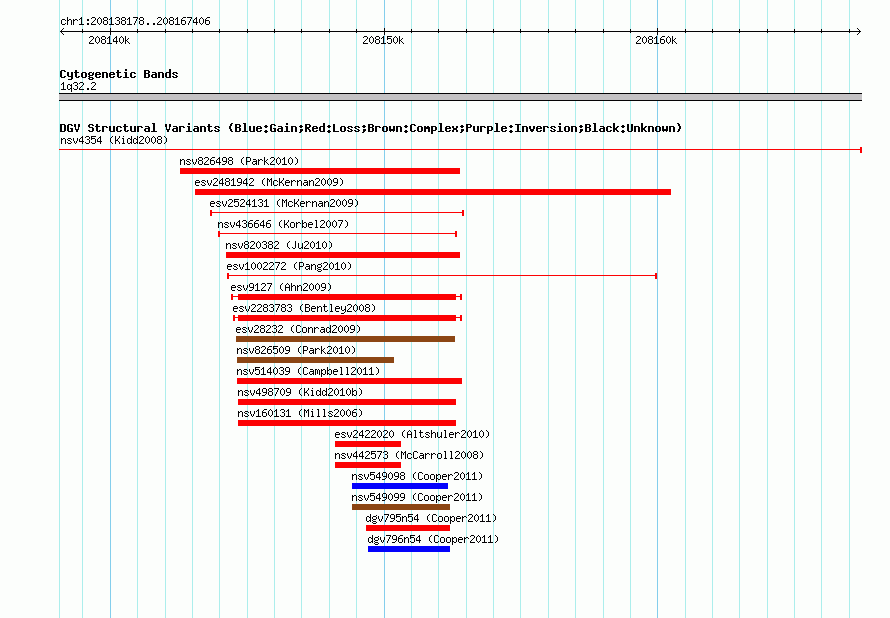Image resolution: width=890 pixels, height=618 pixels.
Task: Click the nsv498709 (Kidd2010b) label
Action: point(300,392)
